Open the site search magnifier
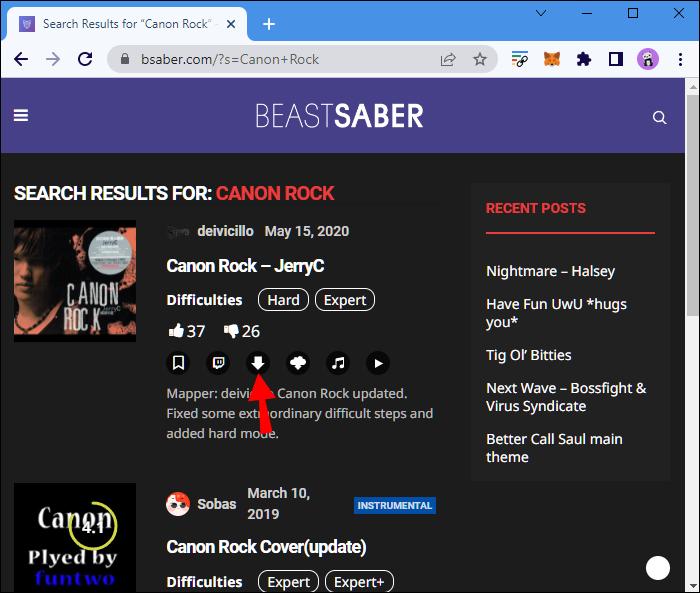The height and width of the screenshot is (593, 700). pos(659,117)
